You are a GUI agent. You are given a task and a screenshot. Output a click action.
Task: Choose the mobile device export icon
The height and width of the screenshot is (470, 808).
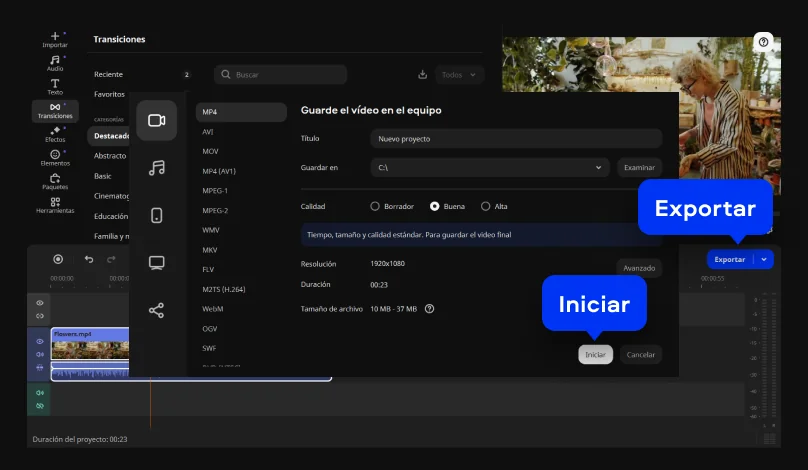pyautogui.click(x=157, y=215)
